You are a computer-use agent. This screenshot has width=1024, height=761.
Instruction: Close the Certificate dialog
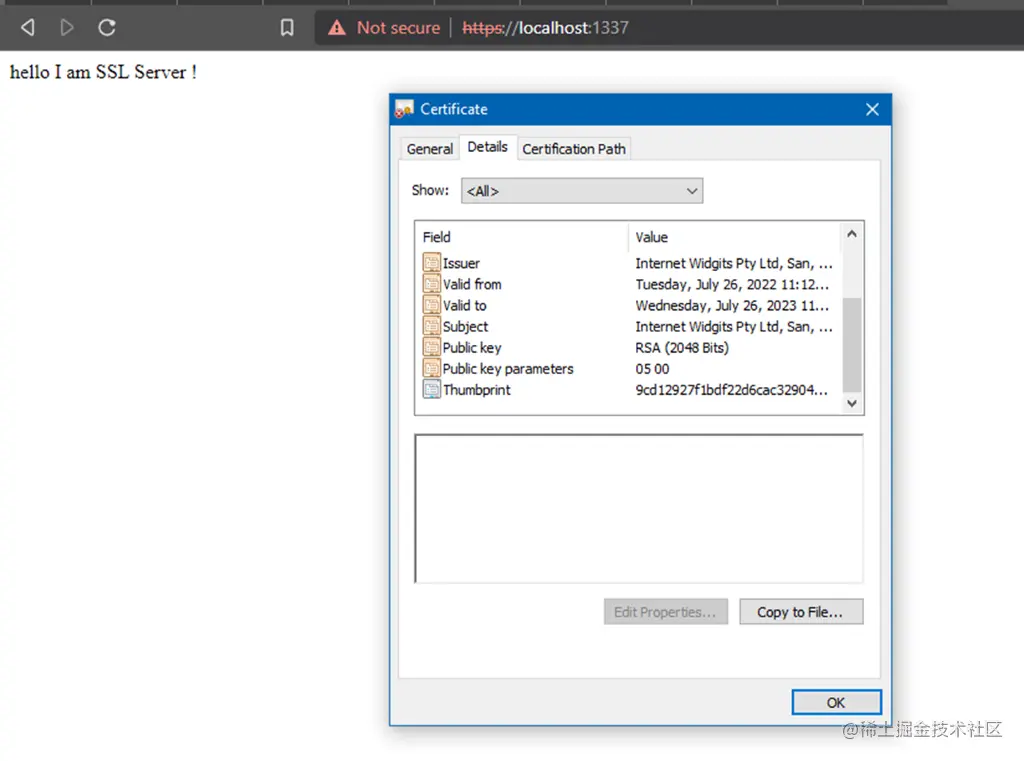point(872,109)
